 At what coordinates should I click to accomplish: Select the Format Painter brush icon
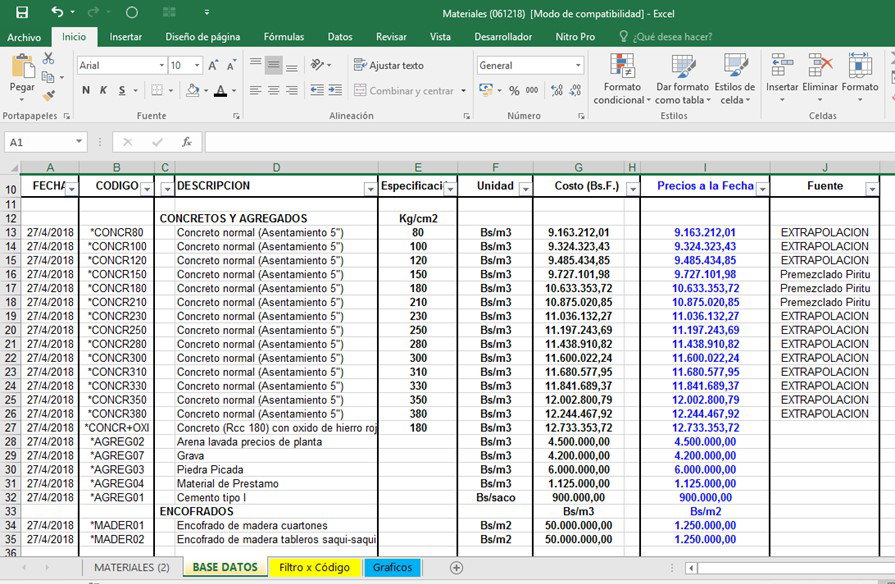[x=49, y=95]
